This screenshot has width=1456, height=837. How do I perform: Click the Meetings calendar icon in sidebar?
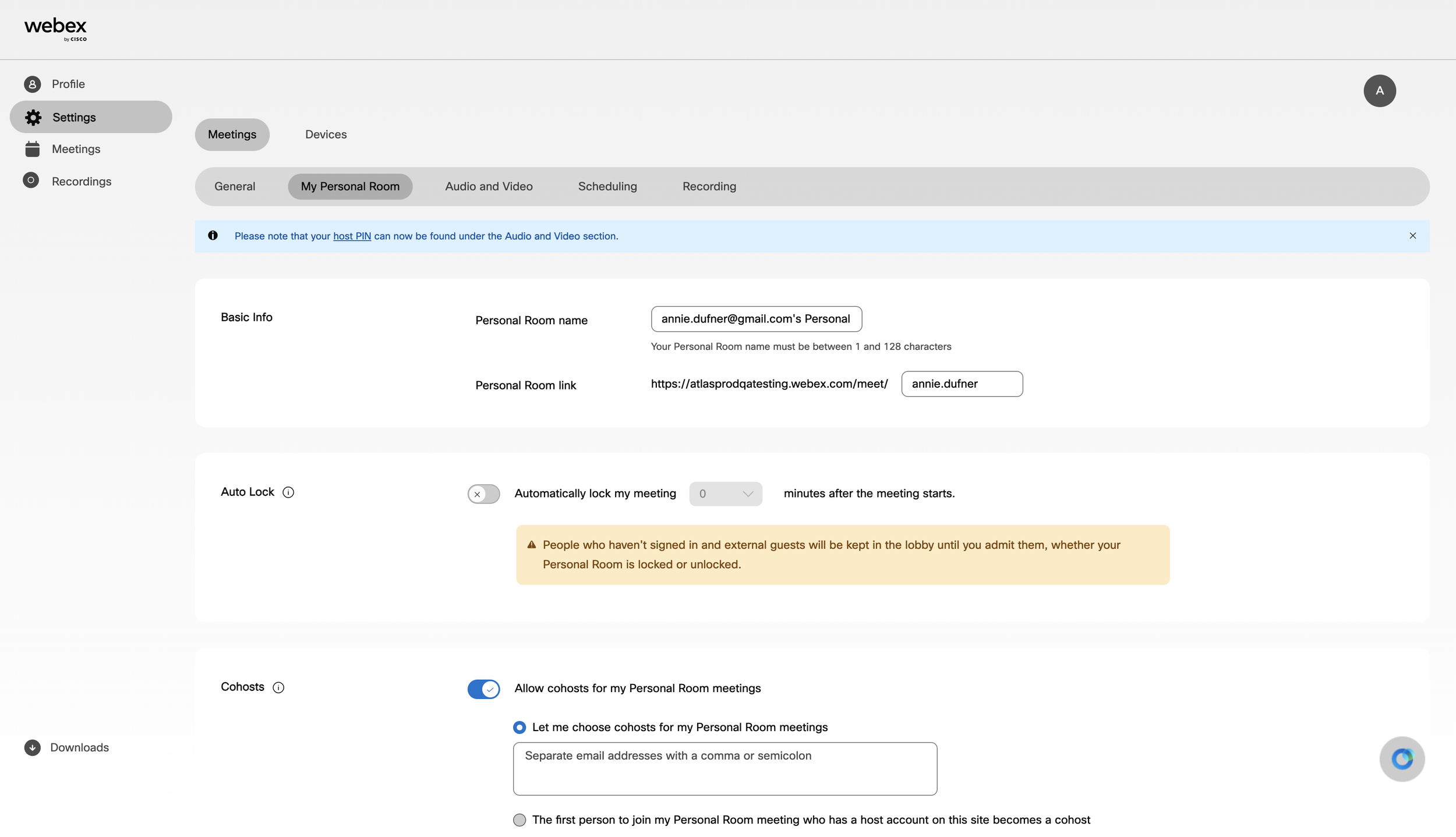33,149
